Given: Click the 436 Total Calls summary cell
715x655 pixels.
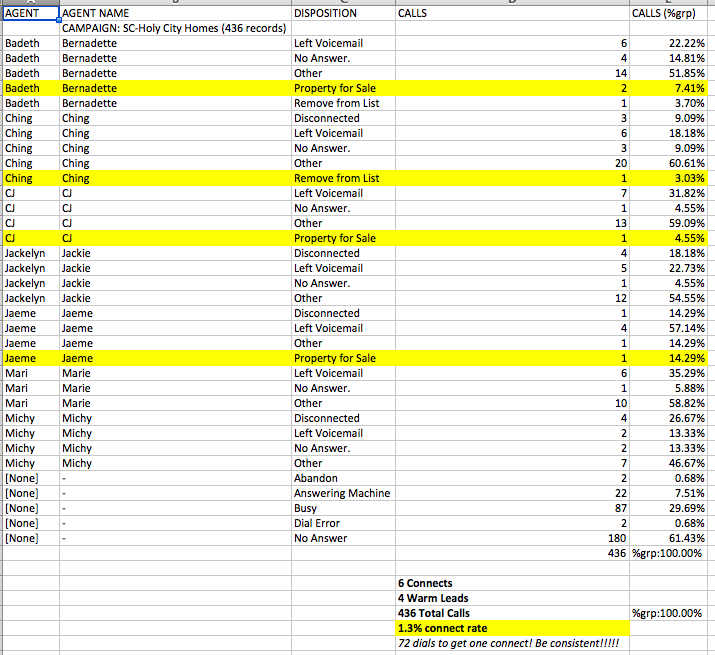Looking at the screenshot, I should tap(512, 613).
